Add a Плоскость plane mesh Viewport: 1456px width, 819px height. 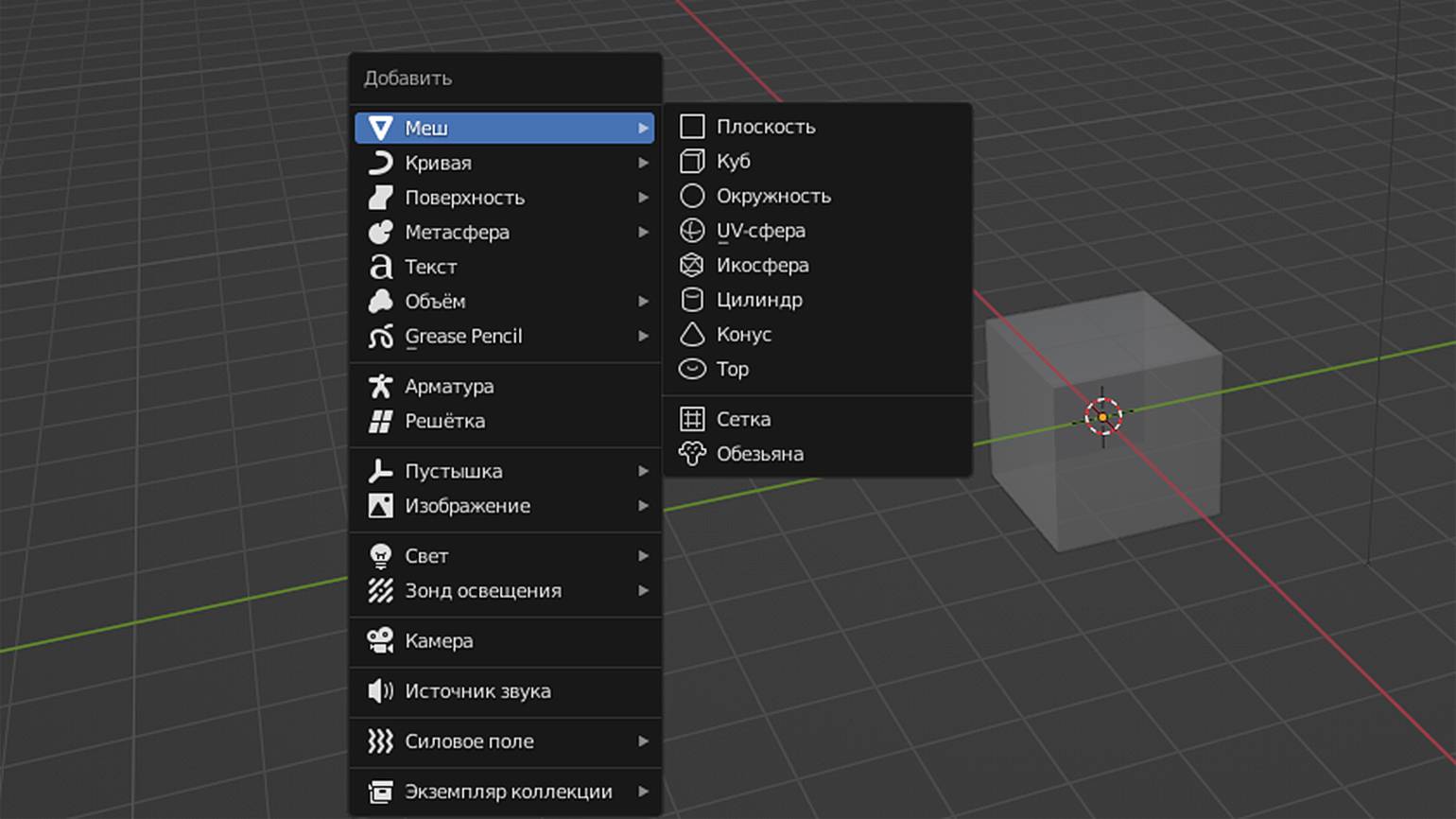765,127
